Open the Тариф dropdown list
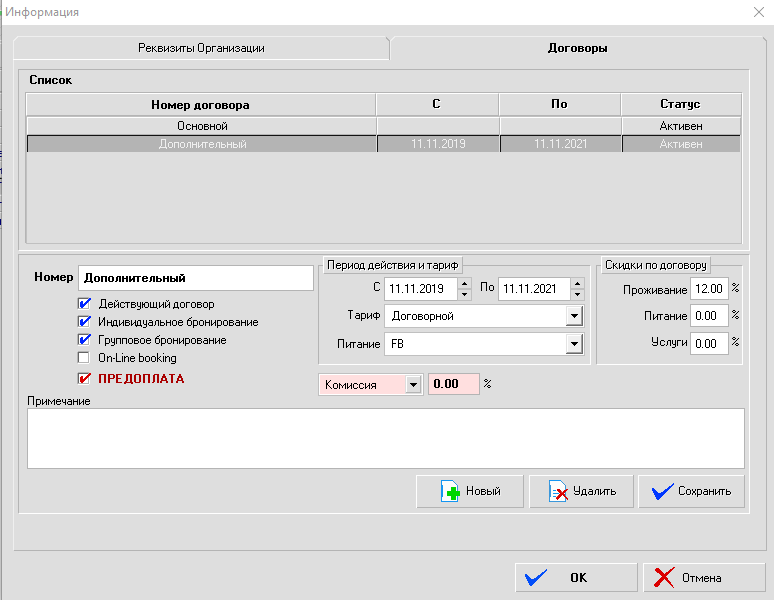Screen dimensions: 774x600 pos(573,317)
